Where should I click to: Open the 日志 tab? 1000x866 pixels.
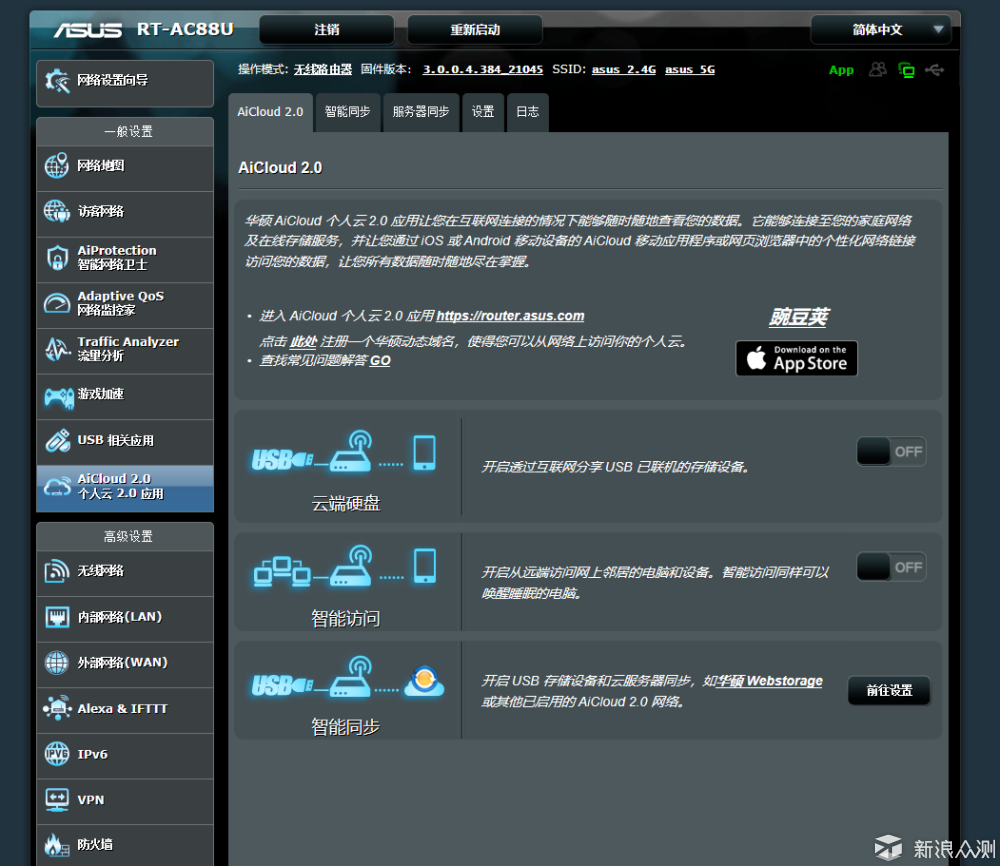click(527, 112)
